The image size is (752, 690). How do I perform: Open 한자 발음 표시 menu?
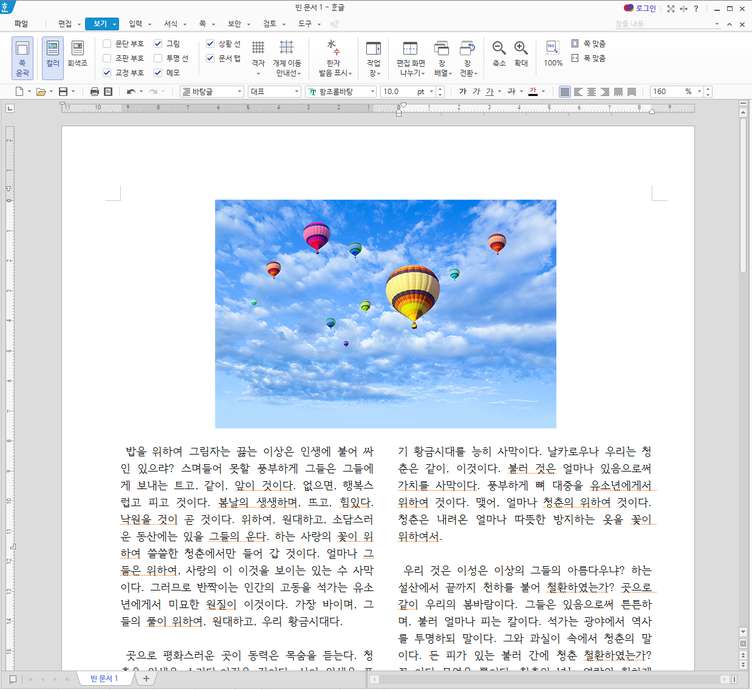[x=335, y=58]
